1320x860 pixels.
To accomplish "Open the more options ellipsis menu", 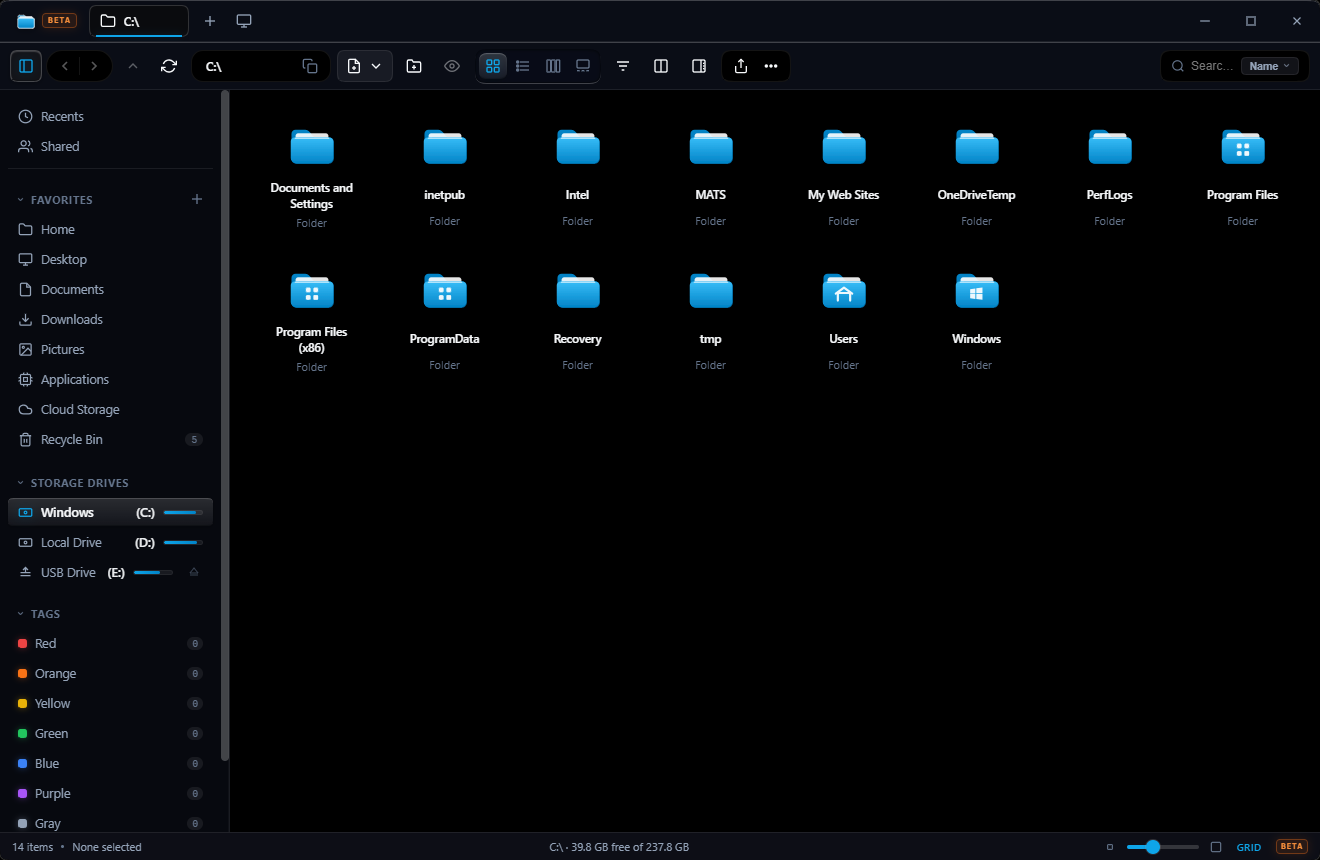I will (771, 66).
